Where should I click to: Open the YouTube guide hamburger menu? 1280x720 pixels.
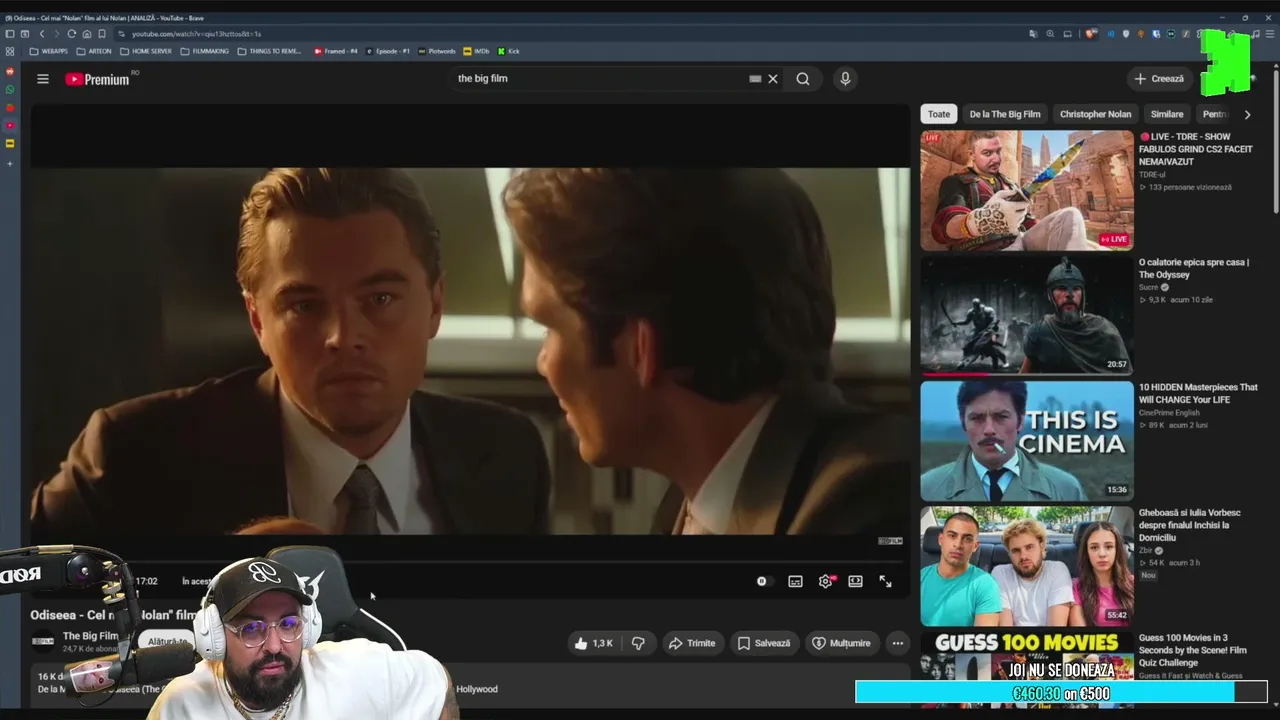pos(43,79)
